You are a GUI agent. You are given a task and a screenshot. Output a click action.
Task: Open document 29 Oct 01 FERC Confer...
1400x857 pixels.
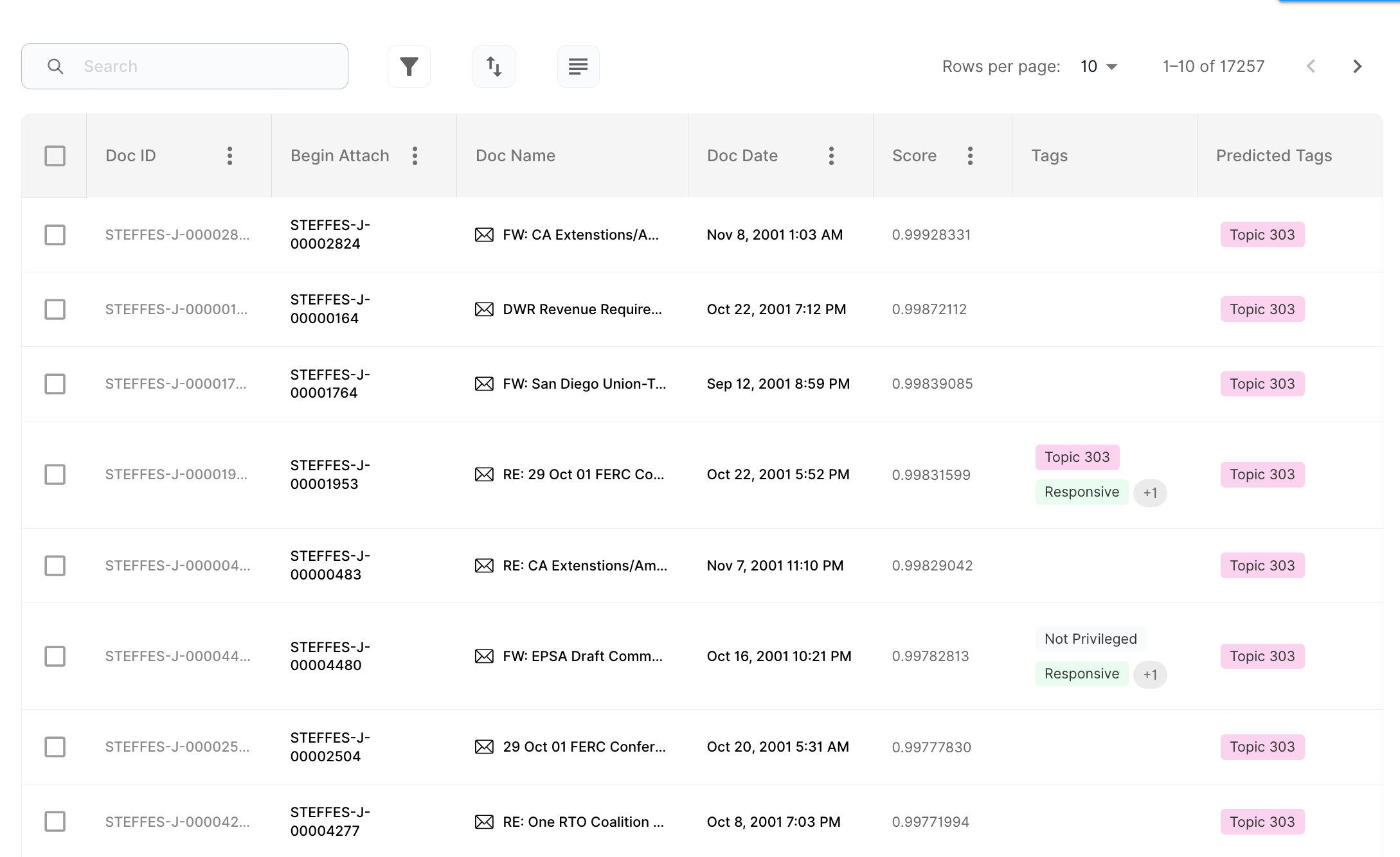[x=584, y=747]
